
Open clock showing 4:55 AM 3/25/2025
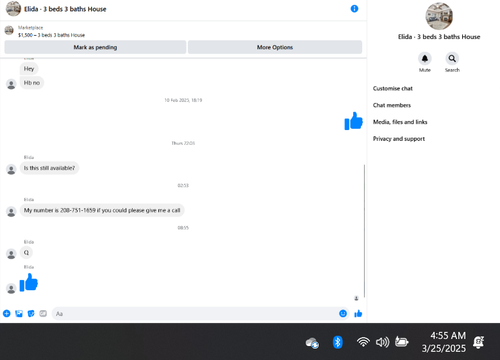point(444,342)
